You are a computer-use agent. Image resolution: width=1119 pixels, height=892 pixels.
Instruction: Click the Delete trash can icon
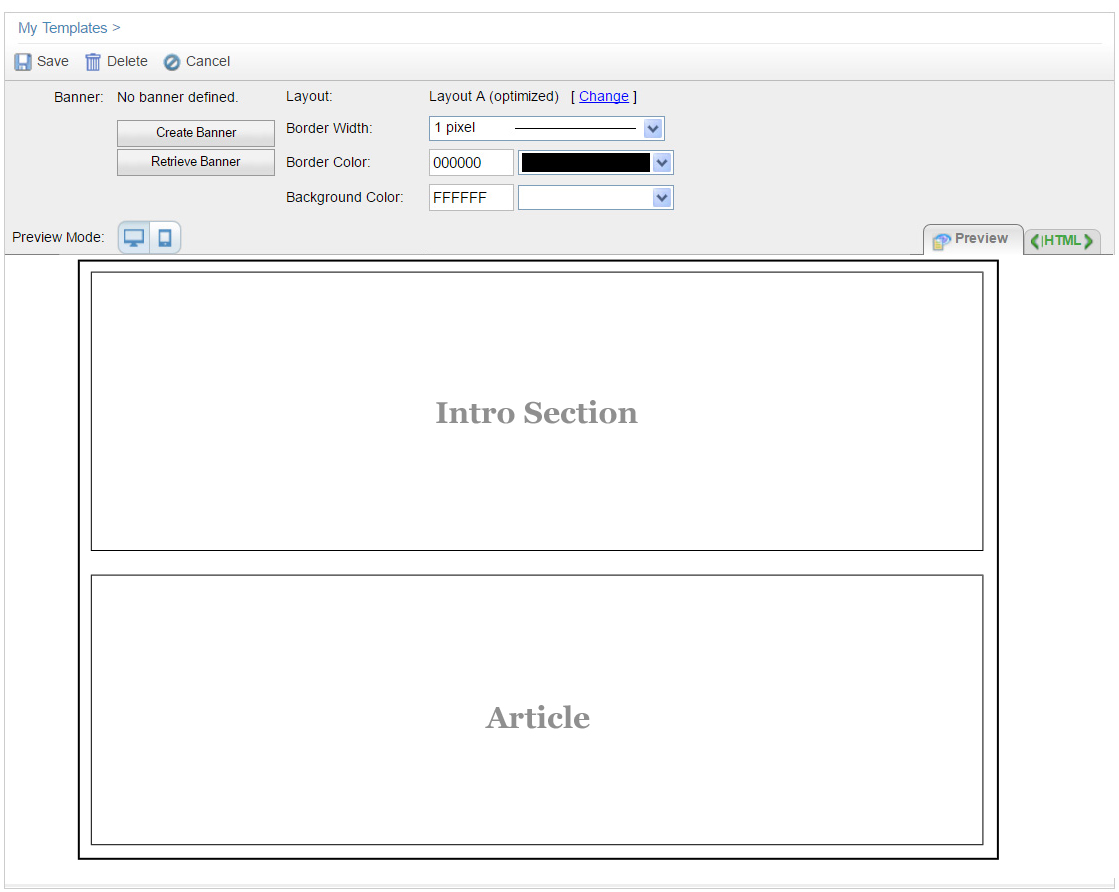(93, 62)
